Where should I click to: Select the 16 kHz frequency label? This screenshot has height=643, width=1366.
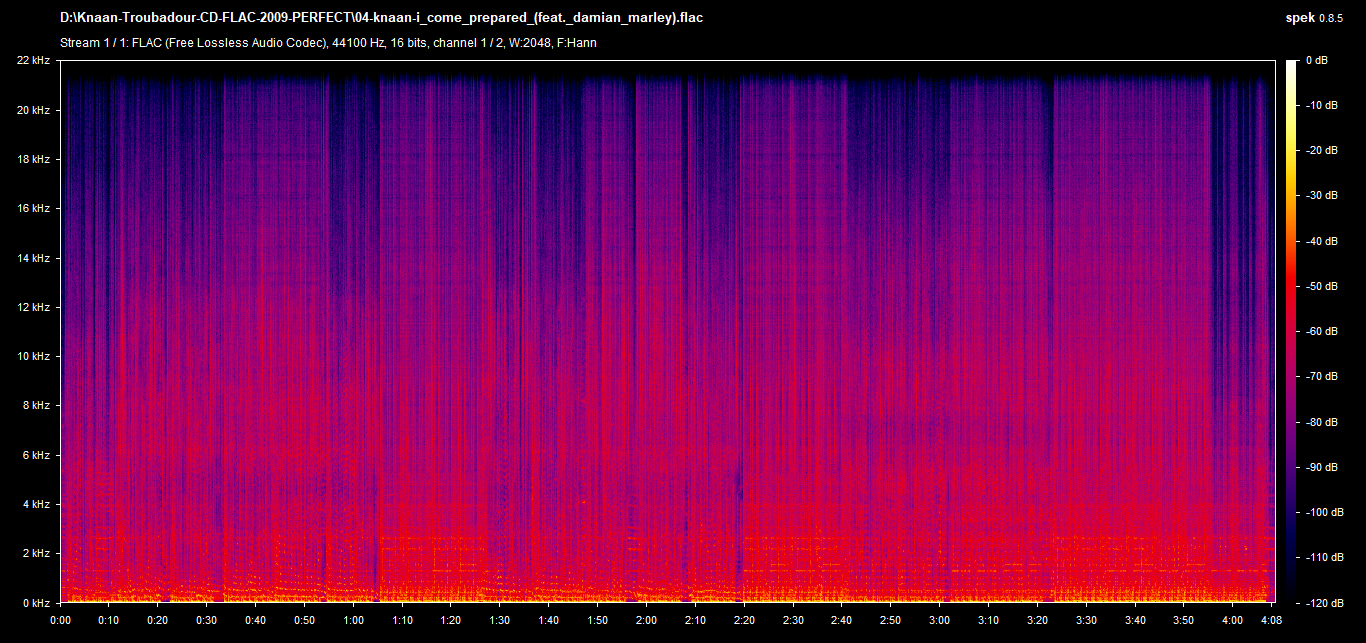(33, 209)
